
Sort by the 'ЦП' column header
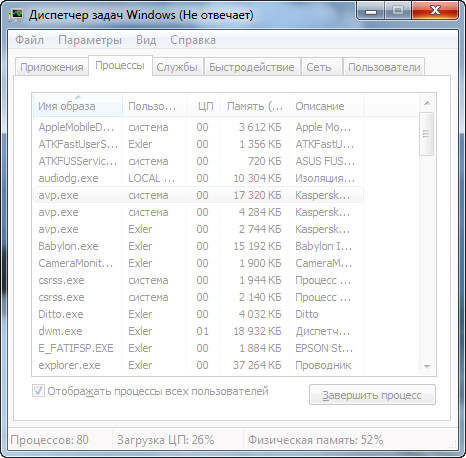(204, 106)
